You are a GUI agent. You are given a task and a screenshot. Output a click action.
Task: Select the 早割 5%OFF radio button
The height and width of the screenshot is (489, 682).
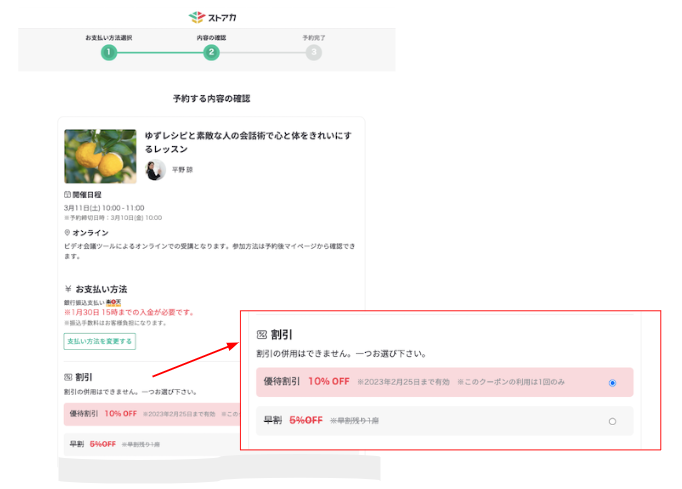pos(612,421)
